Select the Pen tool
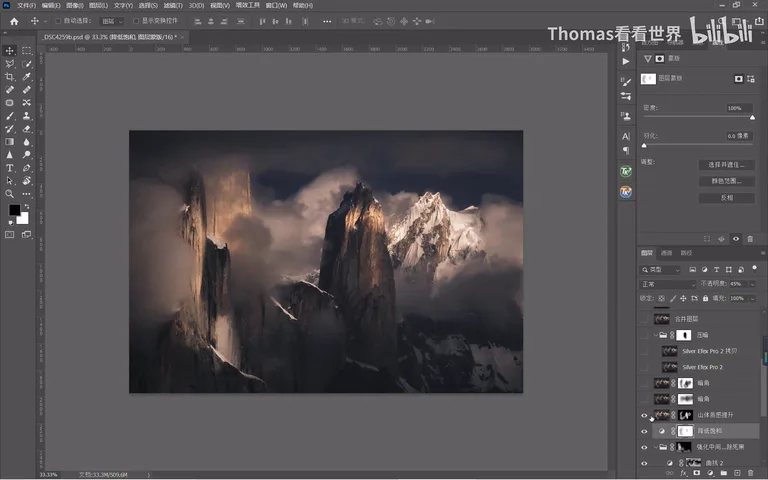Image resolution: width=768 pixels, height=480 pixels. pos(26,168)
